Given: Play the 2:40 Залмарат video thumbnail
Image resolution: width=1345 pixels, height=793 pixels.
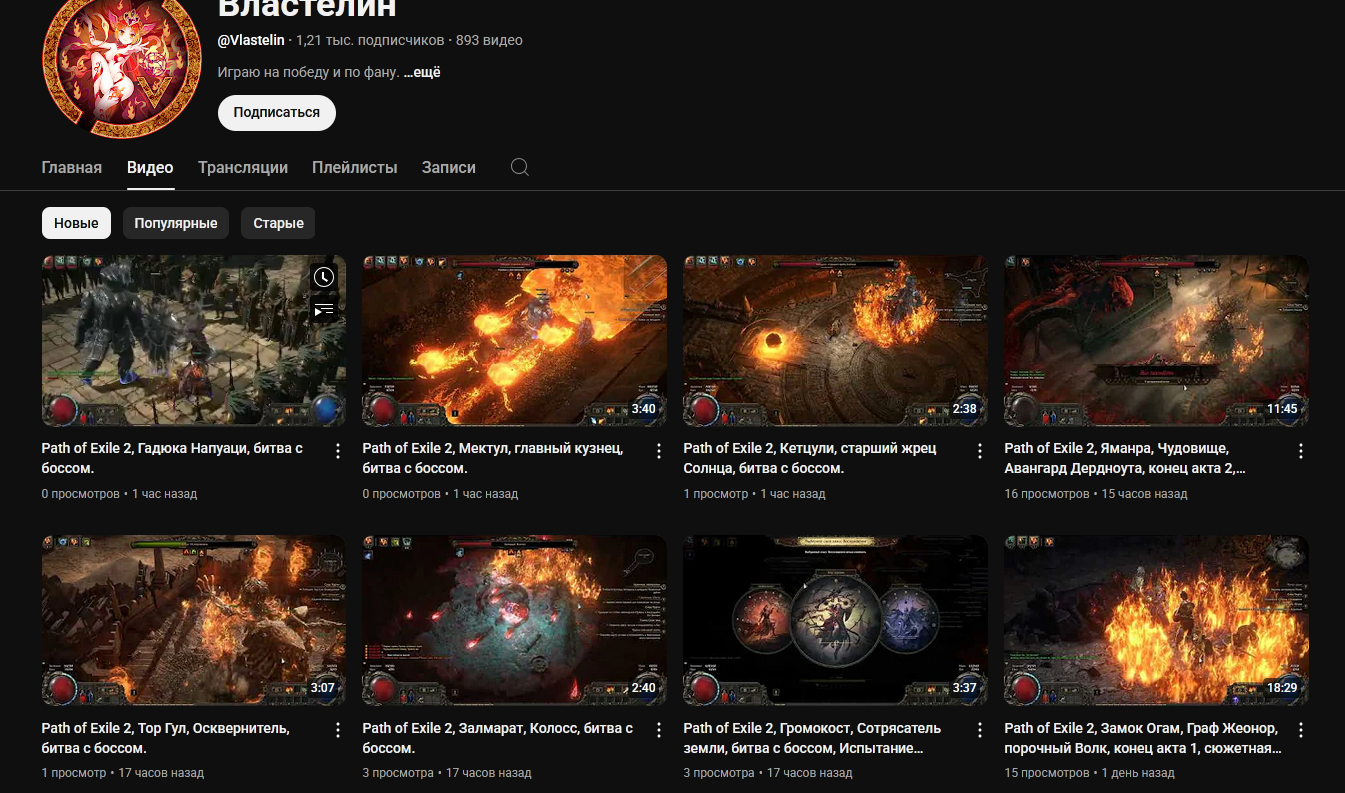Looking at the screenshot, I should pos(515,621).
